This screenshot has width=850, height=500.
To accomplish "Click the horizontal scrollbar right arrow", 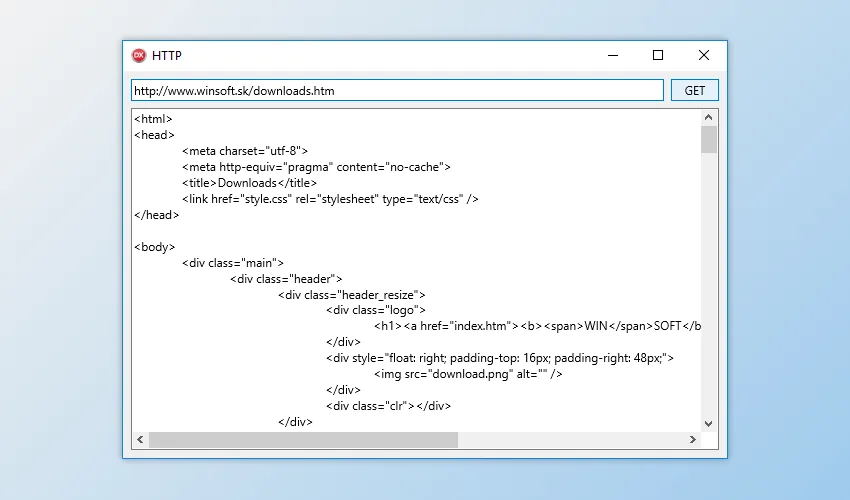I will (693, 439).
